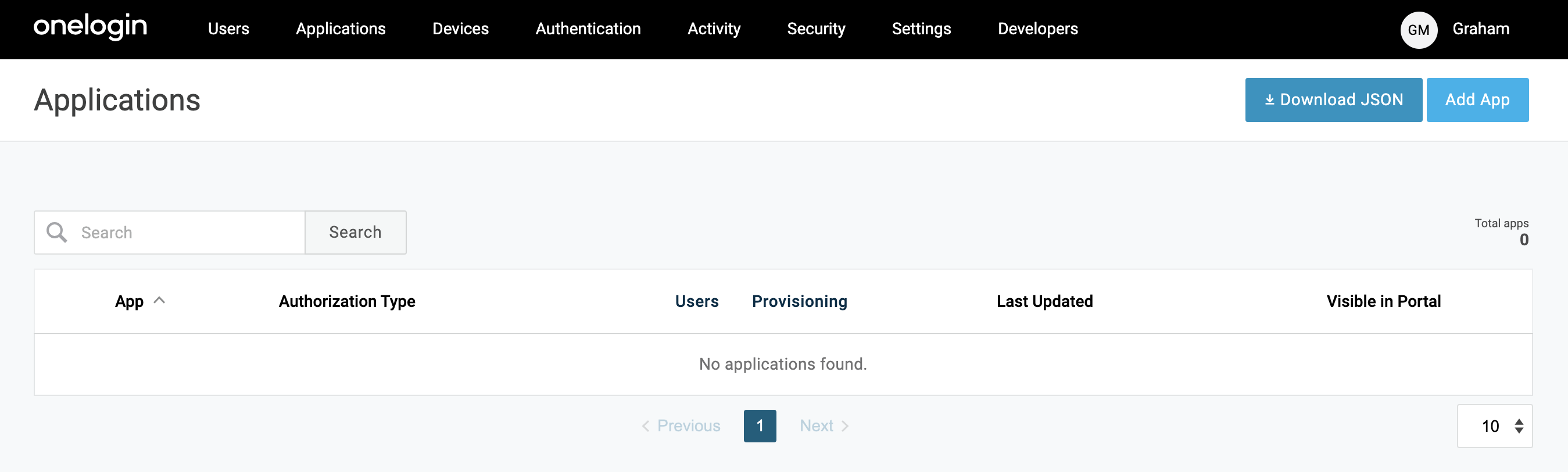This screenshot has height=472, width=1568.
Task: Download the applications JSON file
Action: [1333, 100]
